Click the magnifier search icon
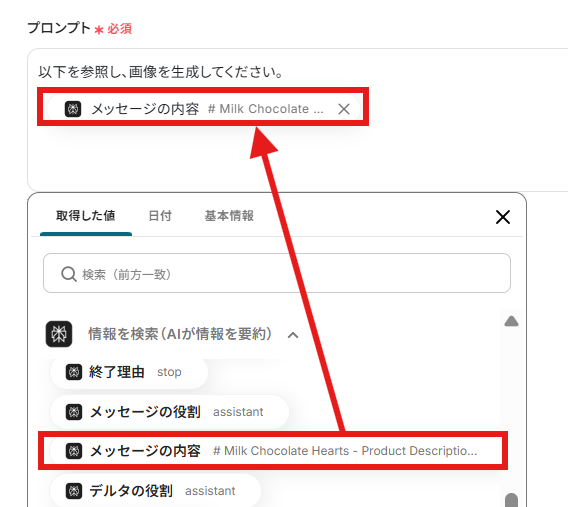This screenshot has height=507, width=568. tap(68, 274)
